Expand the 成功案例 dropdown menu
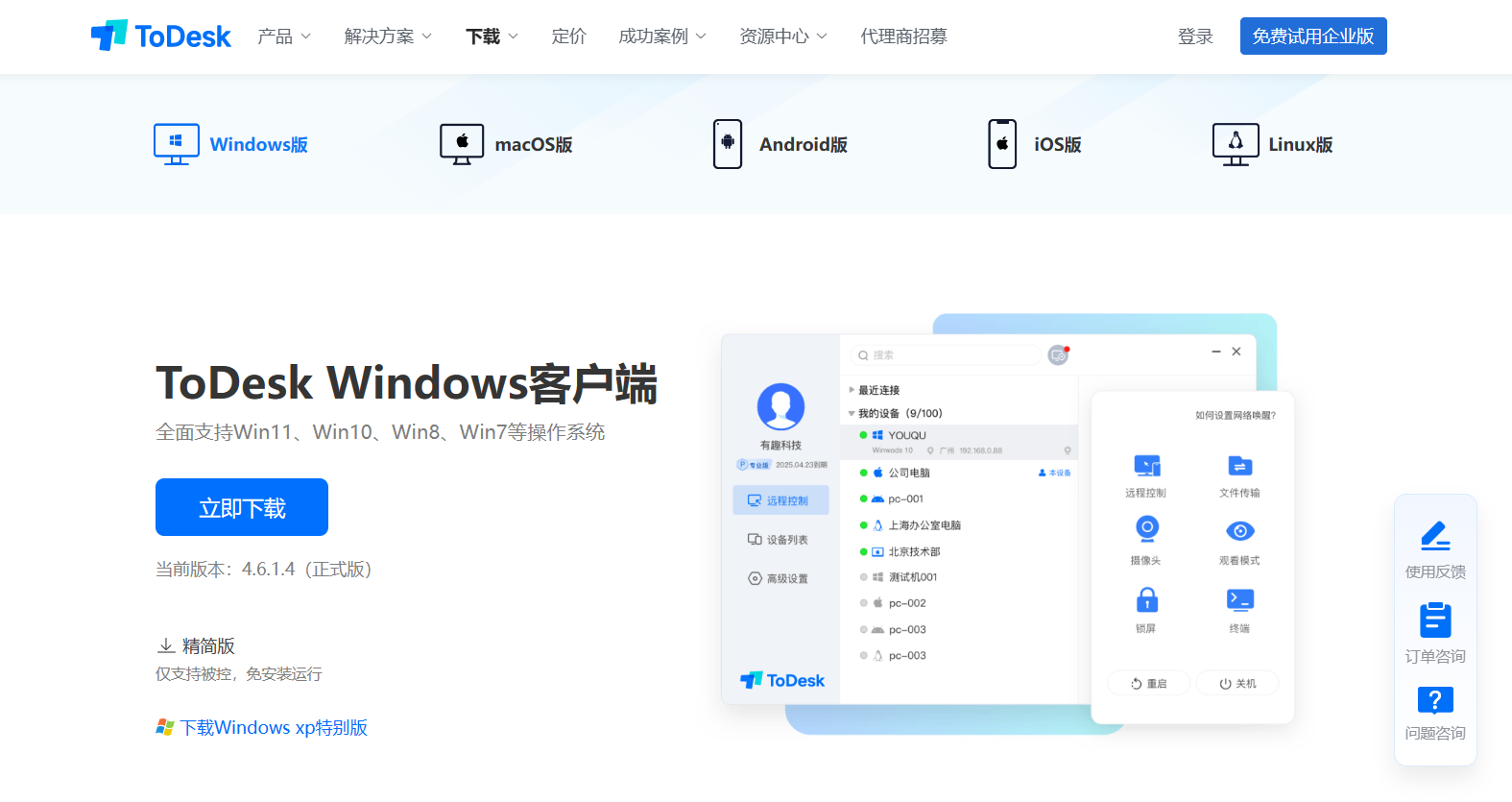 click(662, 36)
